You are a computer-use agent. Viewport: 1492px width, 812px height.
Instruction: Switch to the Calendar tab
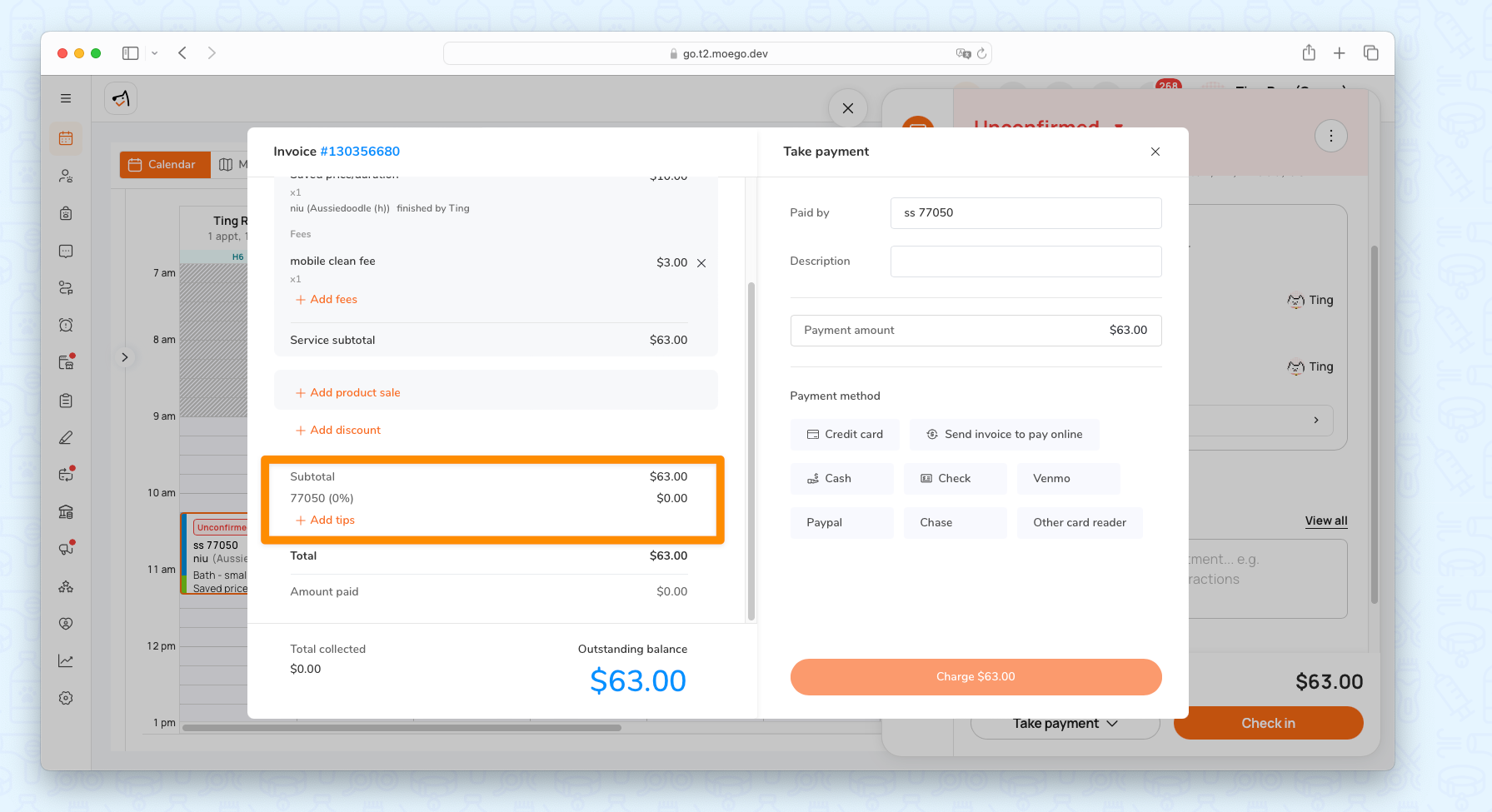(x=162, y=165)
